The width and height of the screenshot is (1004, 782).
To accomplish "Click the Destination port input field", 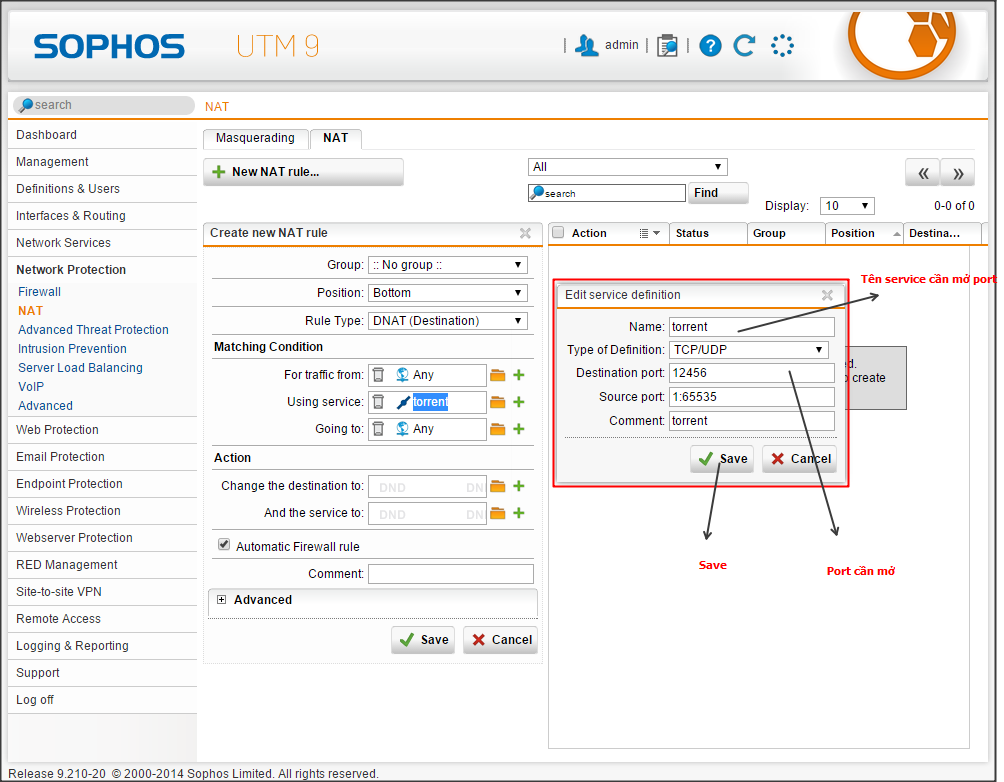I will click(751, 373).
